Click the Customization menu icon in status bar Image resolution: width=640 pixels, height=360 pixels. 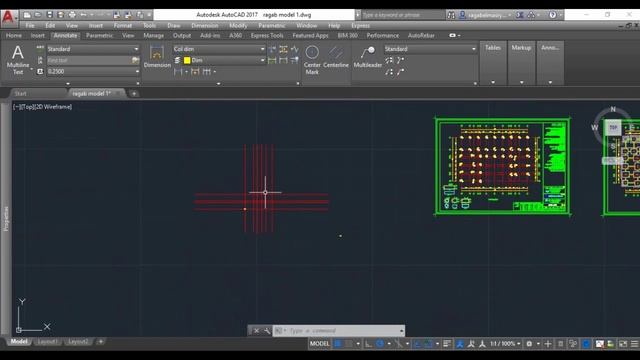pos(635,344)
